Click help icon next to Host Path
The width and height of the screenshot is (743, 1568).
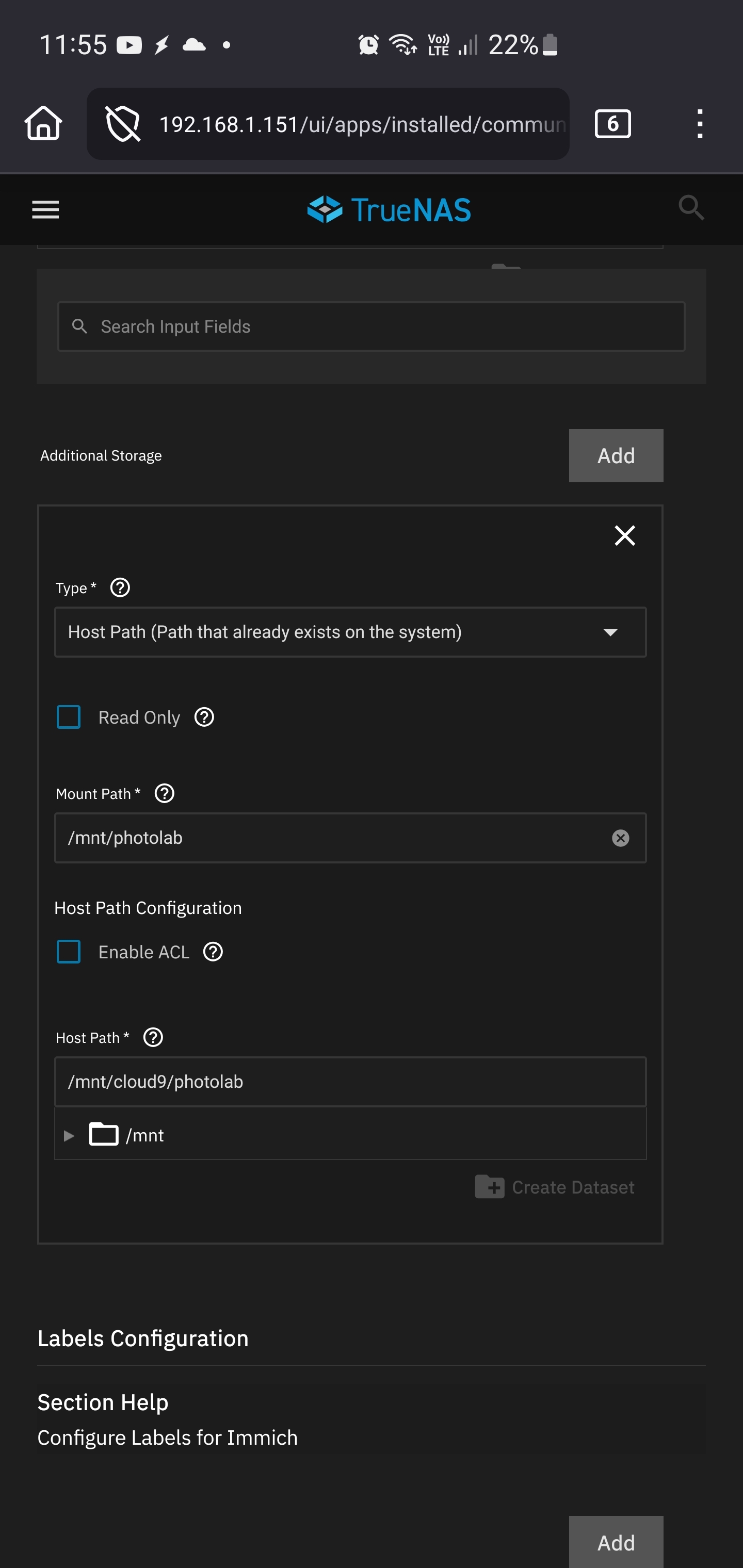153,1038
